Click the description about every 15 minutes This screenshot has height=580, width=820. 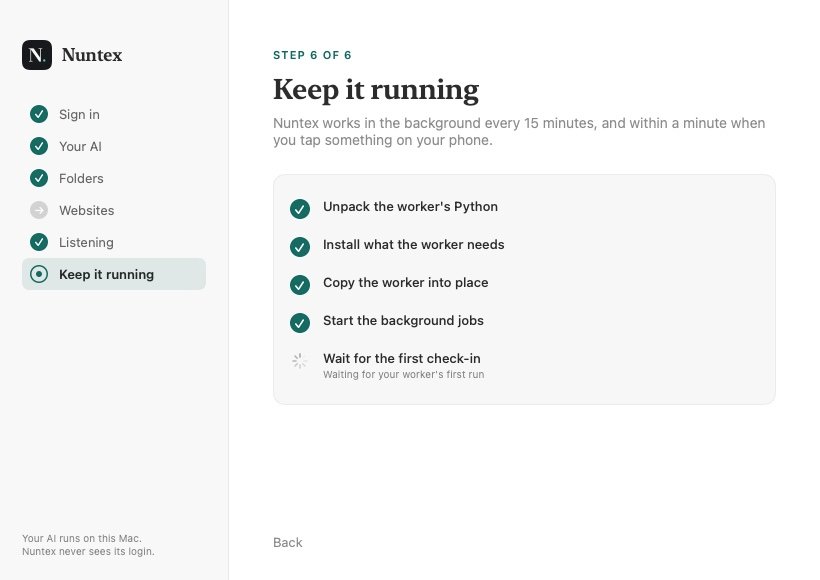coord(519,131)
